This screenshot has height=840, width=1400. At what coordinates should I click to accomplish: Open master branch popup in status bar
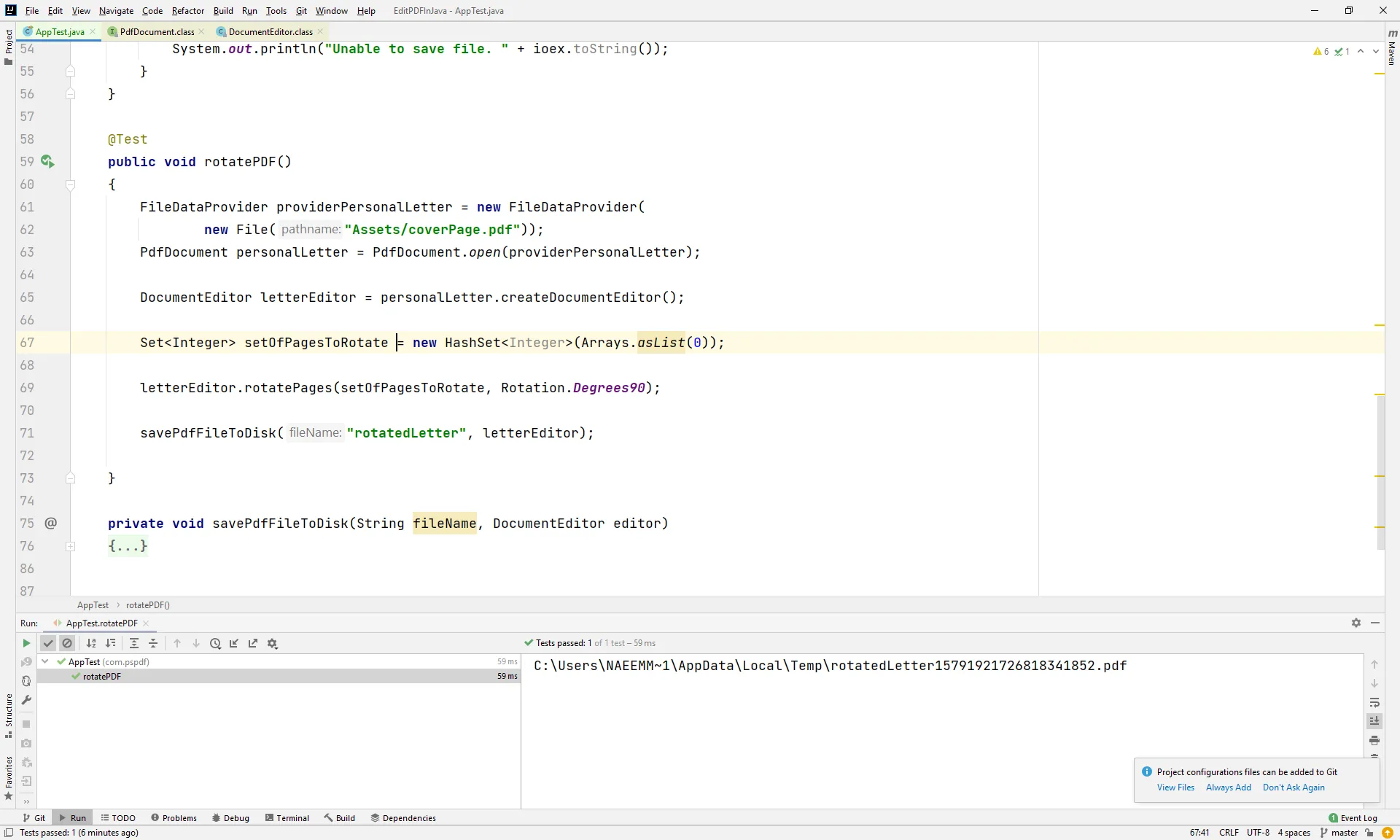(x=1339, y=832)
